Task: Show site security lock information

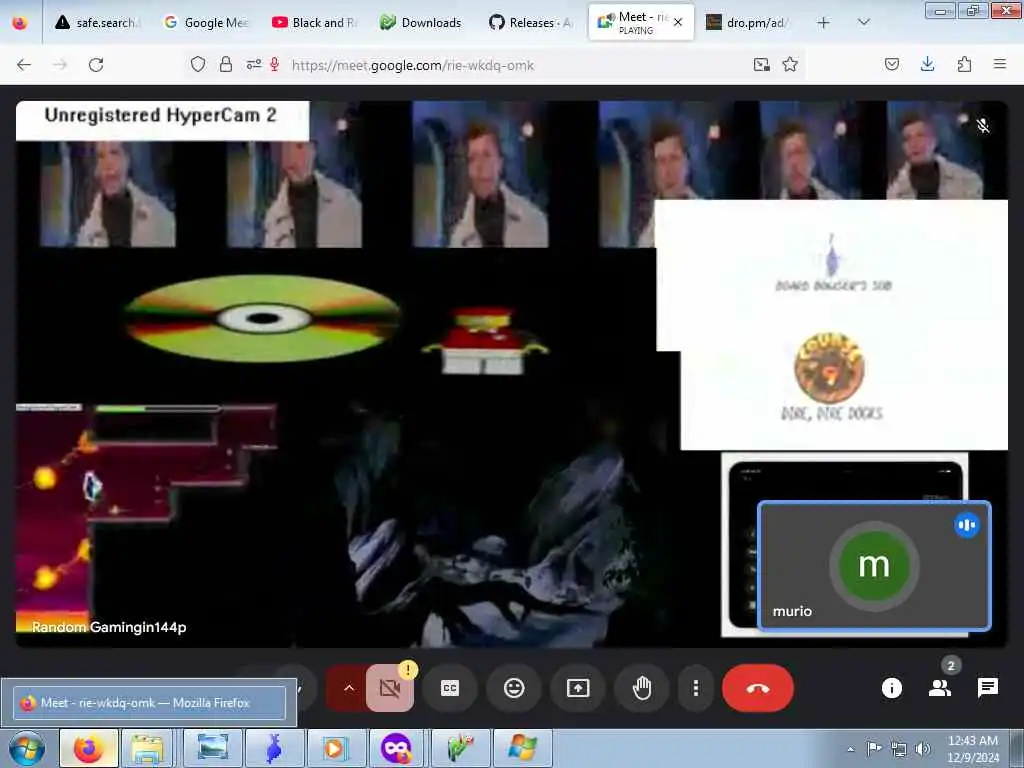Action: click(226, 65)
